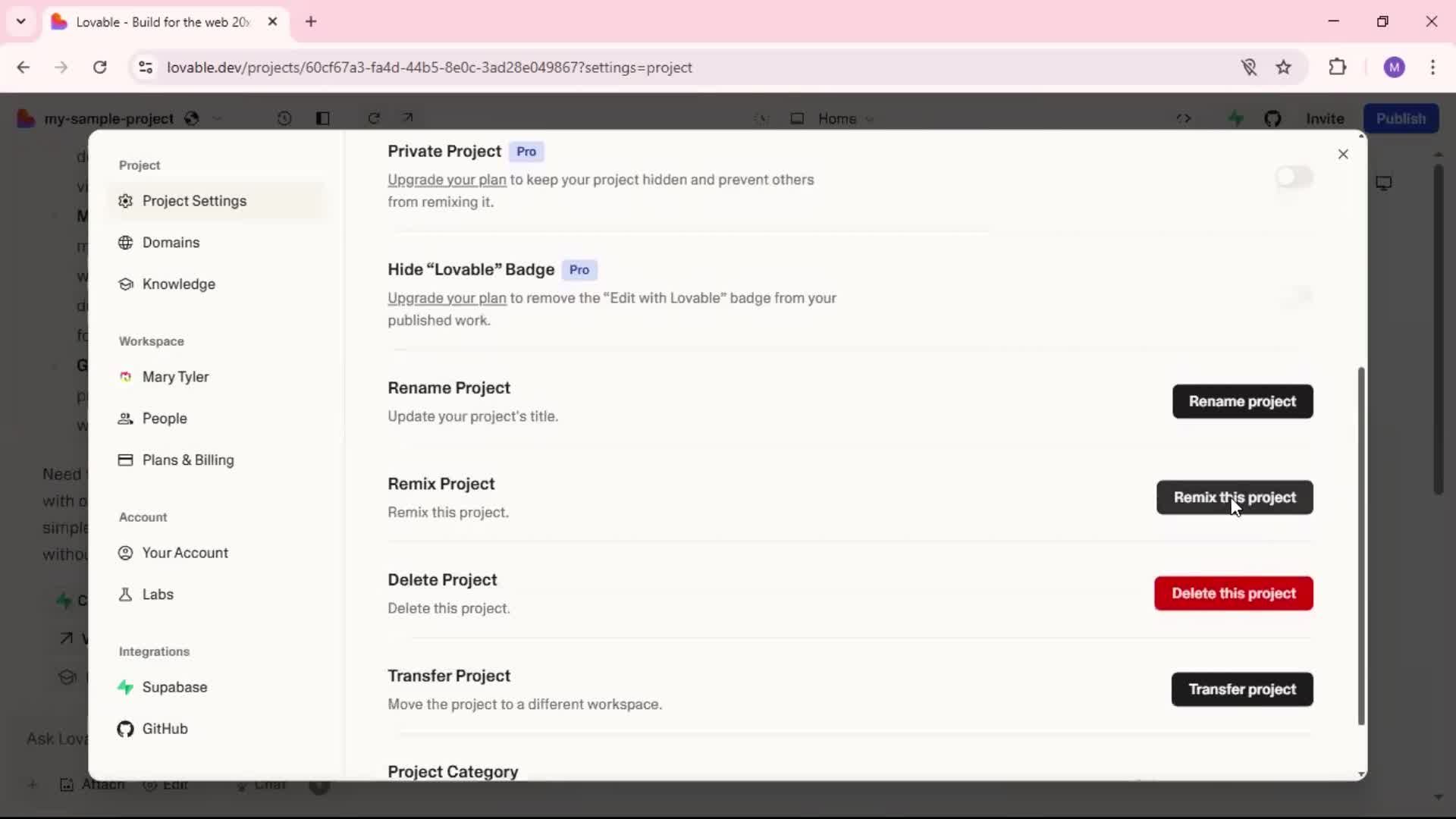Screen dimensions: 1456x819
Task: Open Project Settings in the sidebar
Action: click(x=215, y=201)
